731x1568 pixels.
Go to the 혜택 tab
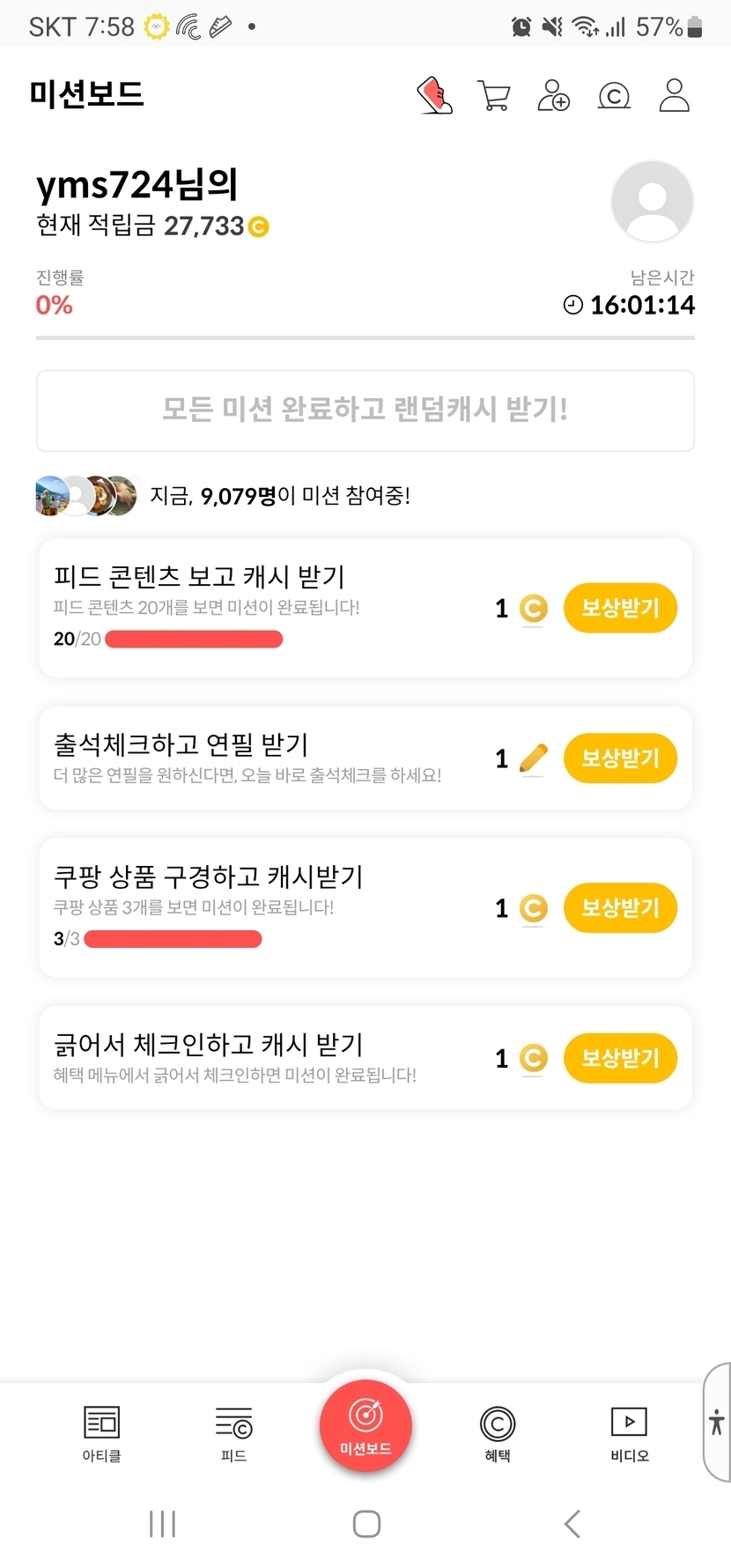tap(498, 1433)
